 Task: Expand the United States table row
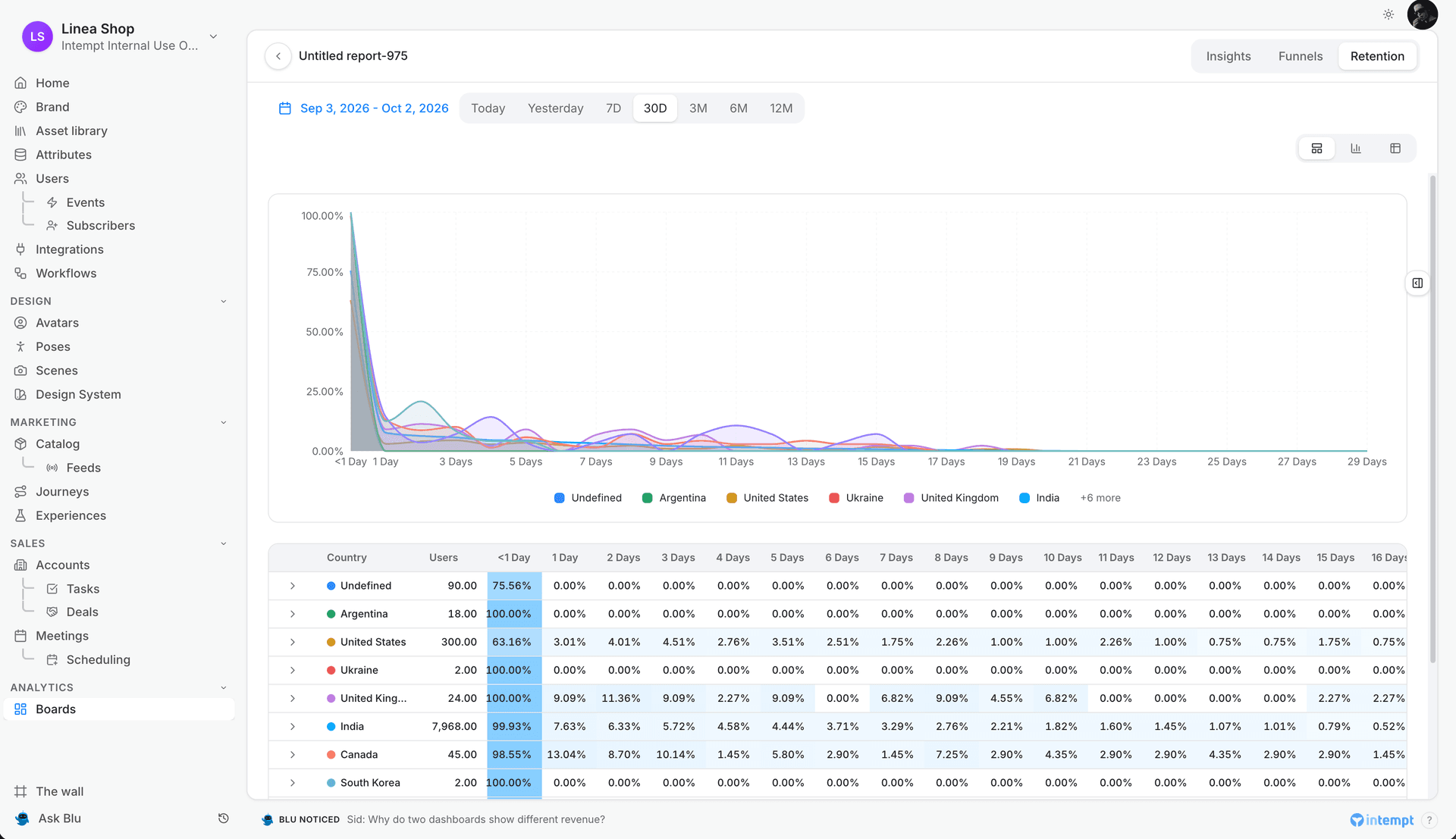[x=292, y=642]
